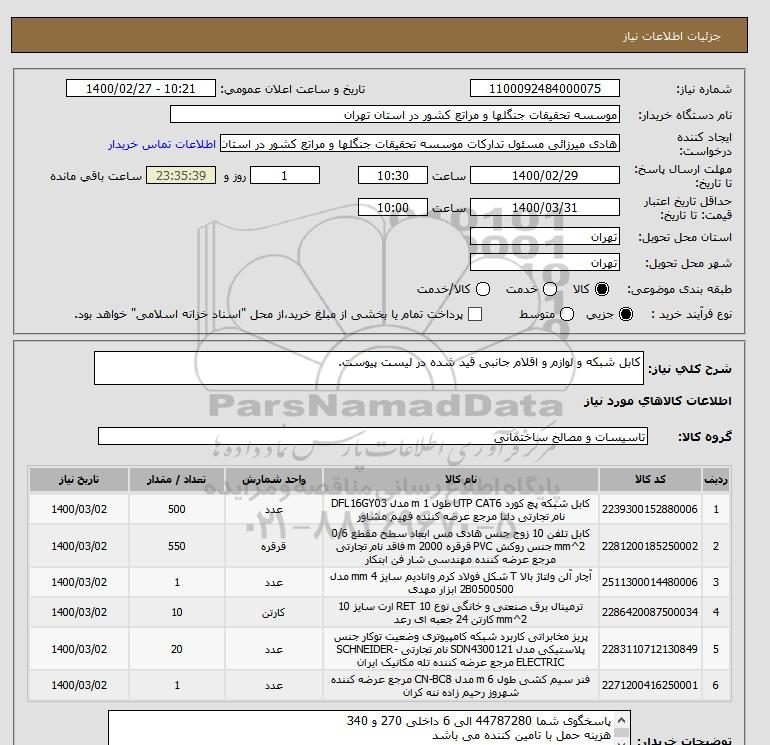Click the response deadline date 1400/02/29

545,175
